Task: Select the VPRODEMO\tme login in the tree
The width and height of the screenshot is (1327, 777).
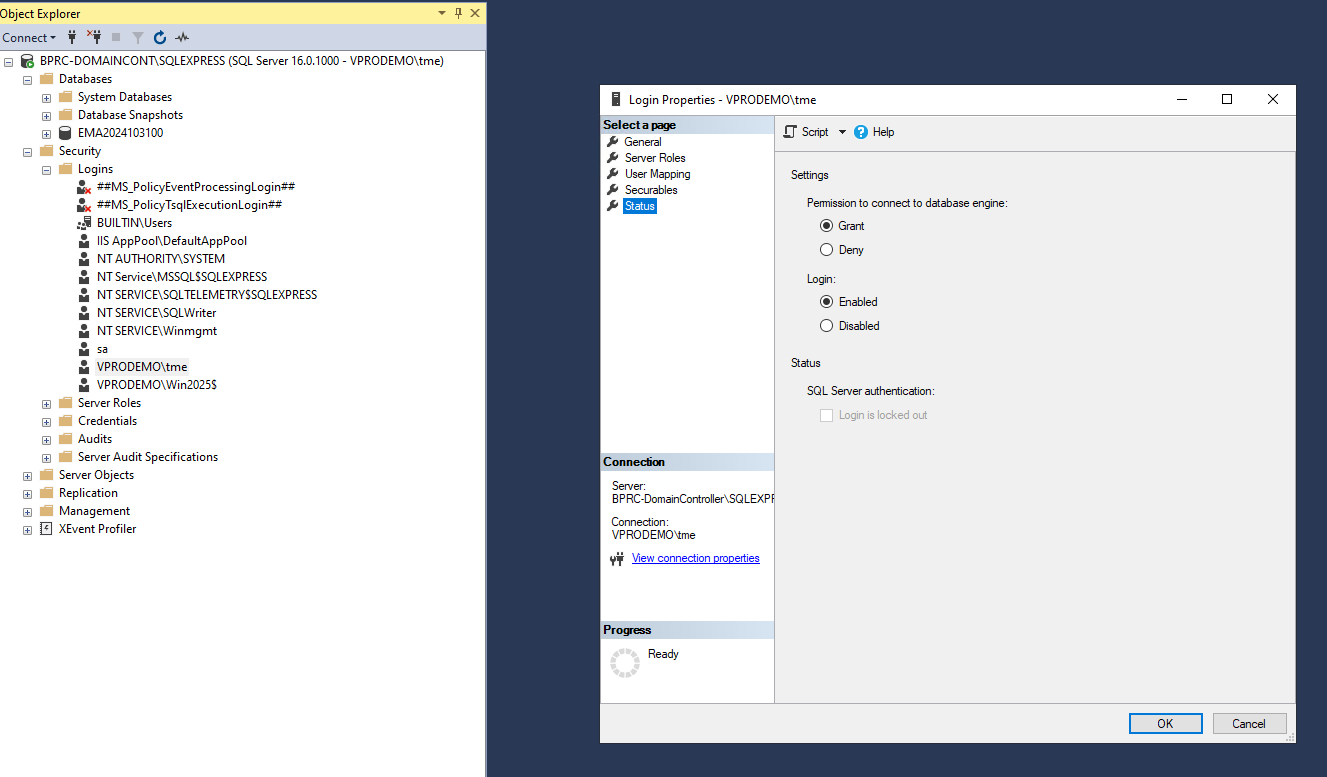Action: point(140,366)
